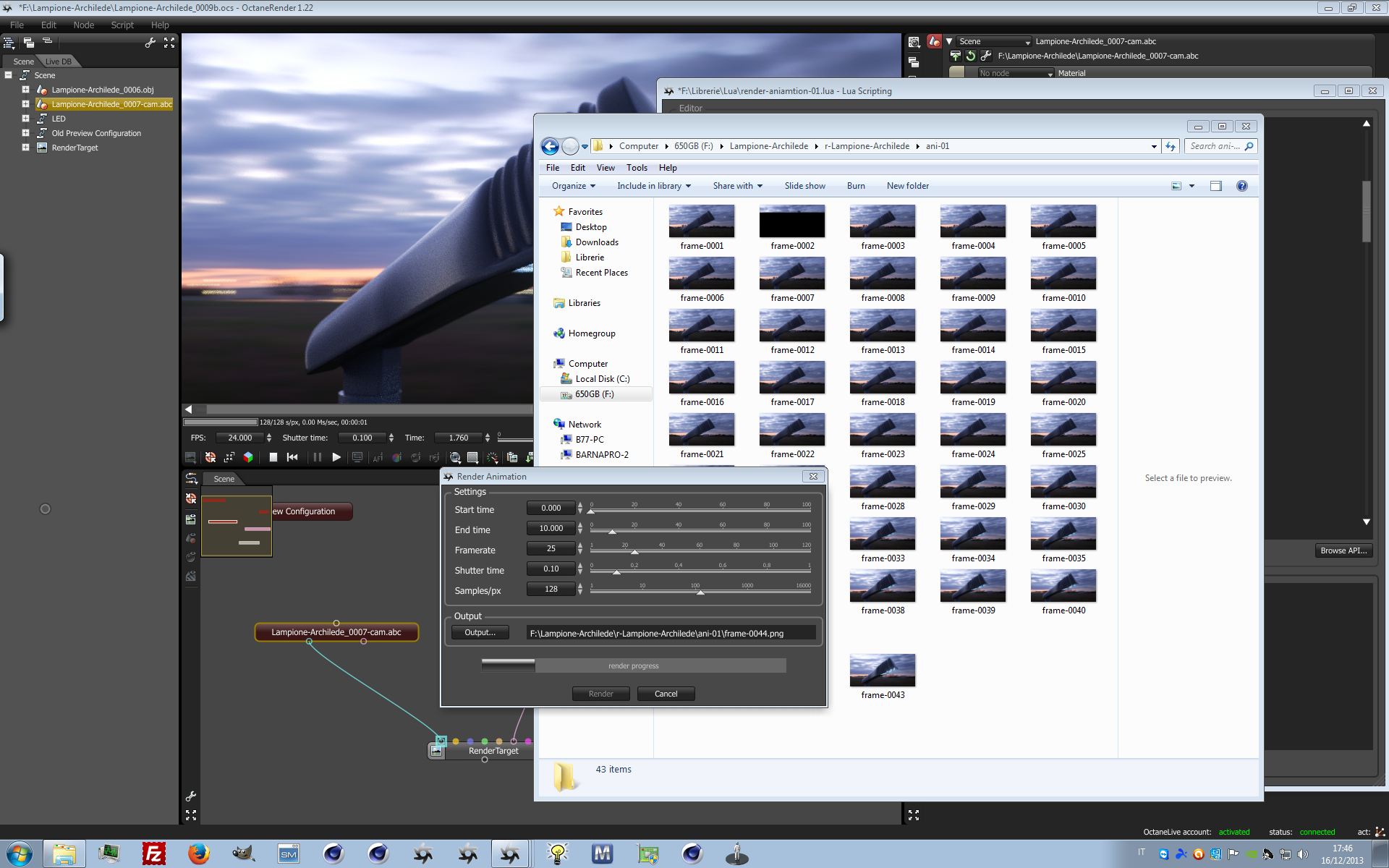Click the stop render square icon
This screenshot has width=1389, height=868.
tap(273, 457)
